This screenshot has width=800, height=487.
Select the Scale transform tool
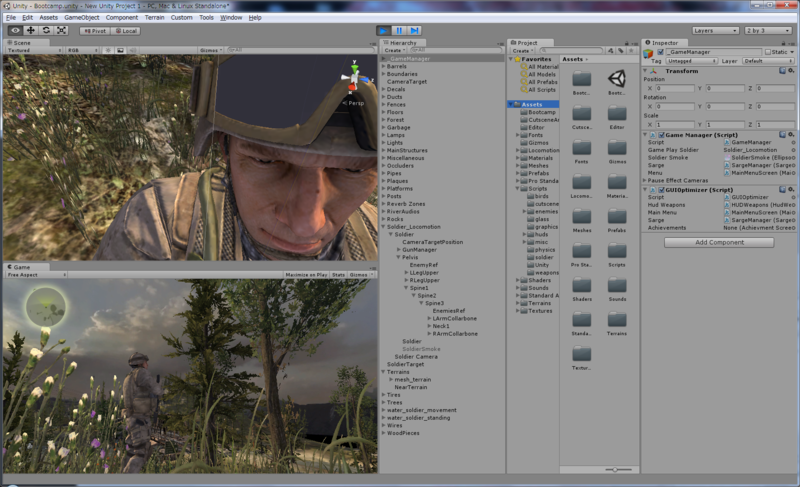point(61,31)
